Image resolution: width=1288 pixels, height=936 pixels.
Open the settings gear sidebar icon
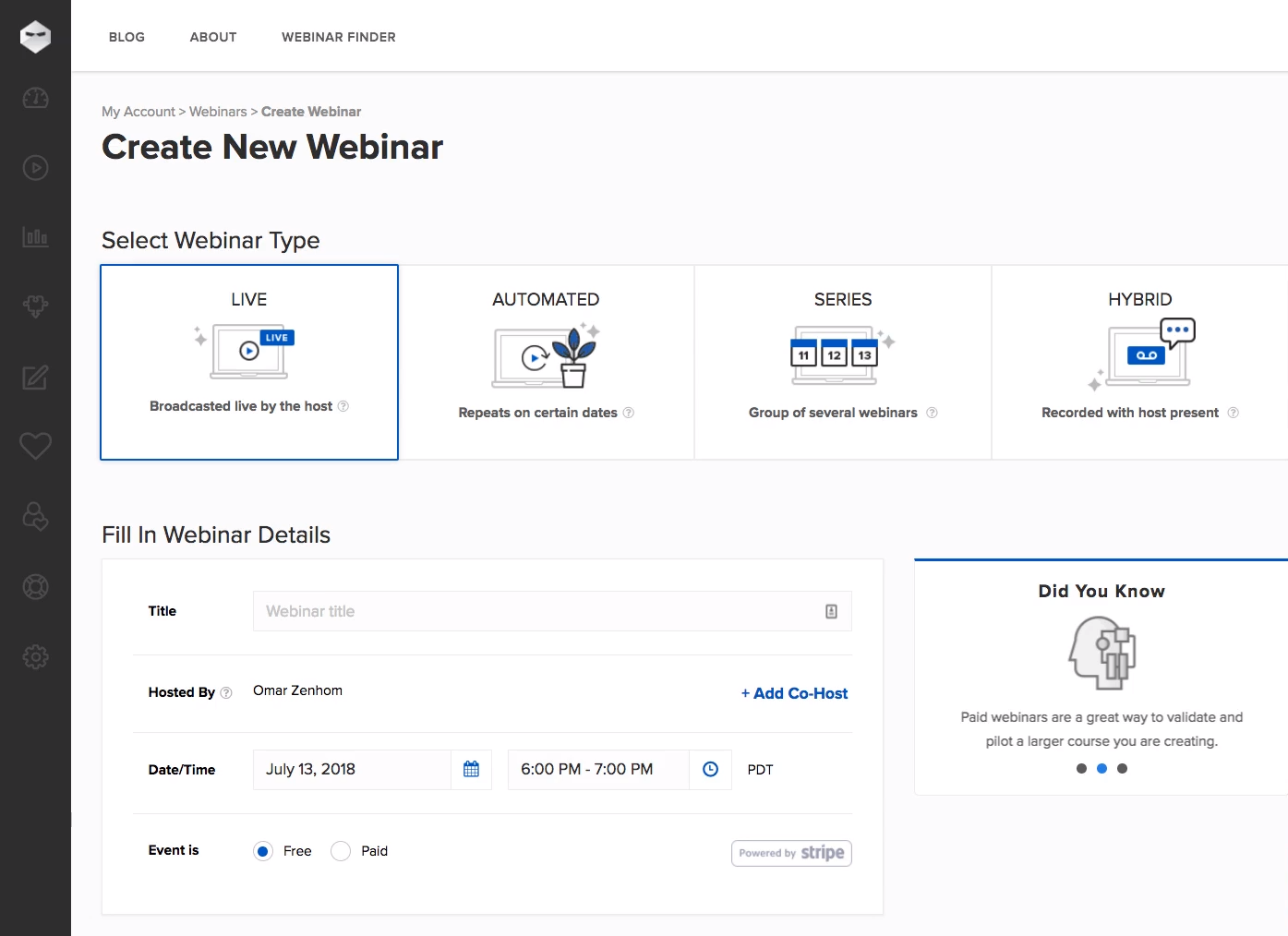pos(35,656)
